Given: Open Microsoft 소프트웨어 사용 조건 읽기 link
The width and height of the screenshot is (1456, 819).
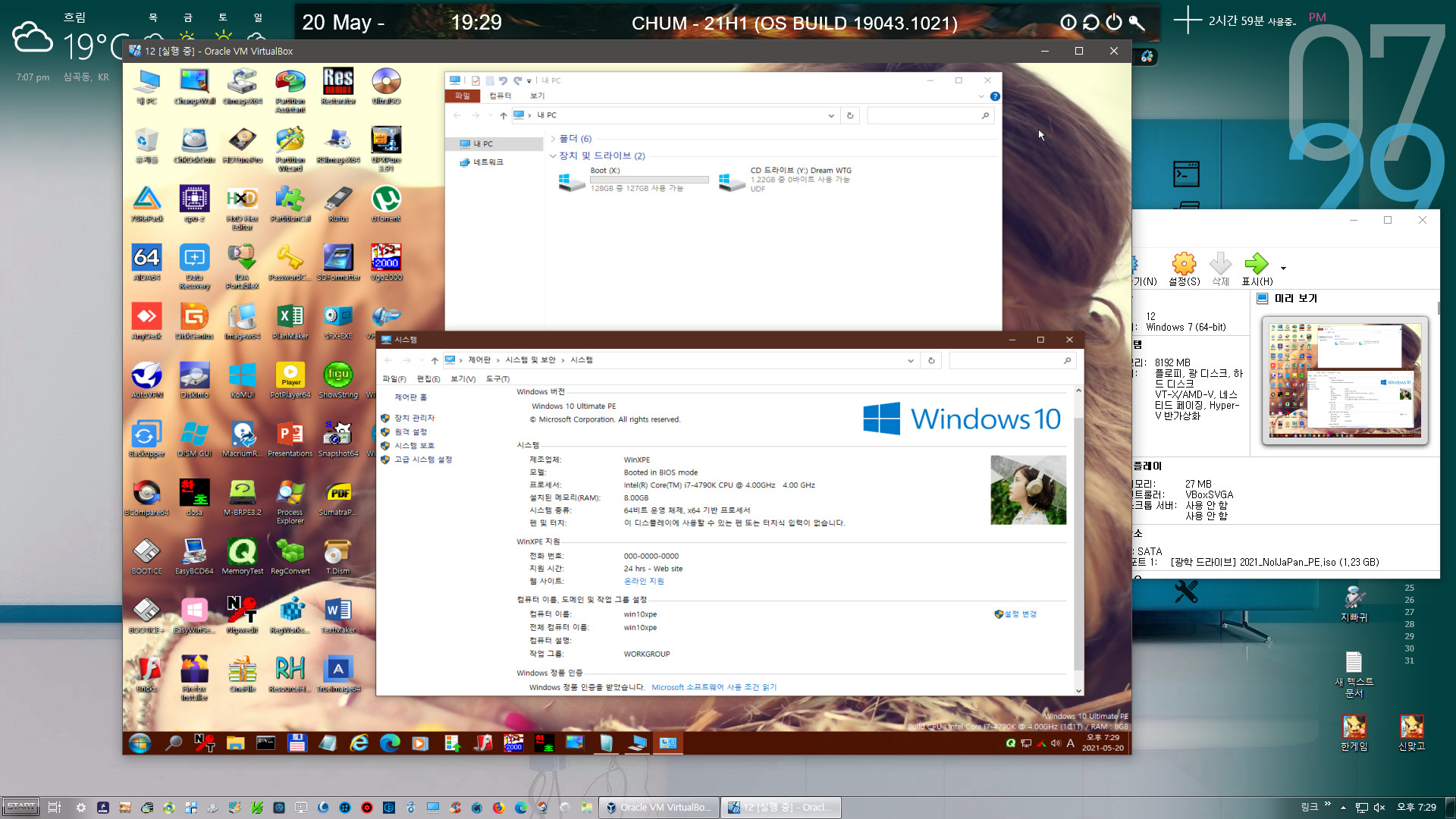Looking at the screenshot, I should (714, 688).
